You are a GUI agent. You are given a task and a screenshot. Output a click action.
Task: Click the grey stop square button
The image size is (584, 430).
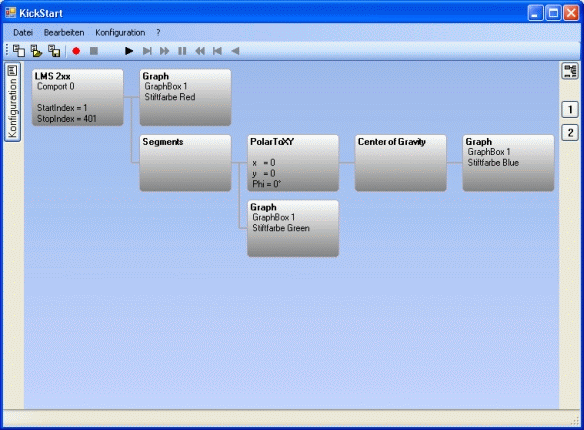coord(94,51)
